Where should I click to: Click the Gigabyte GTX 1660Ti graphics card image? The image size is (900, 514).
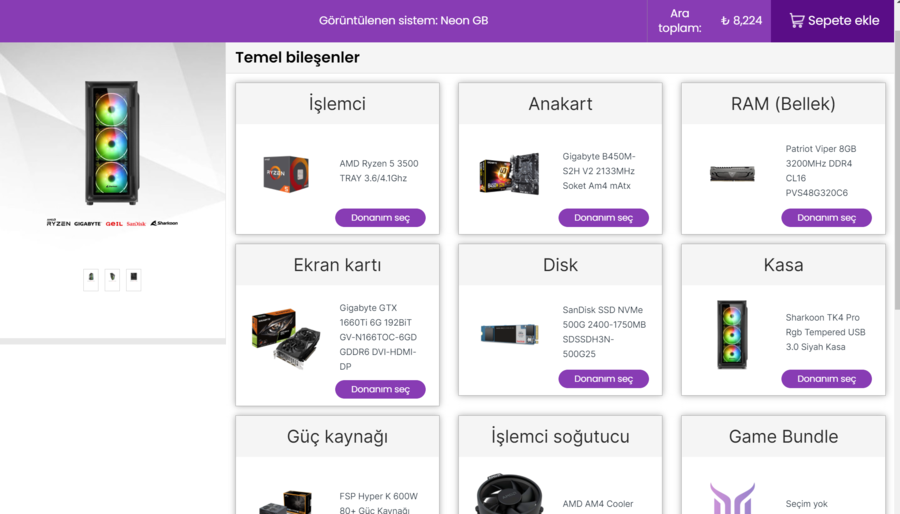coord(286,338)
